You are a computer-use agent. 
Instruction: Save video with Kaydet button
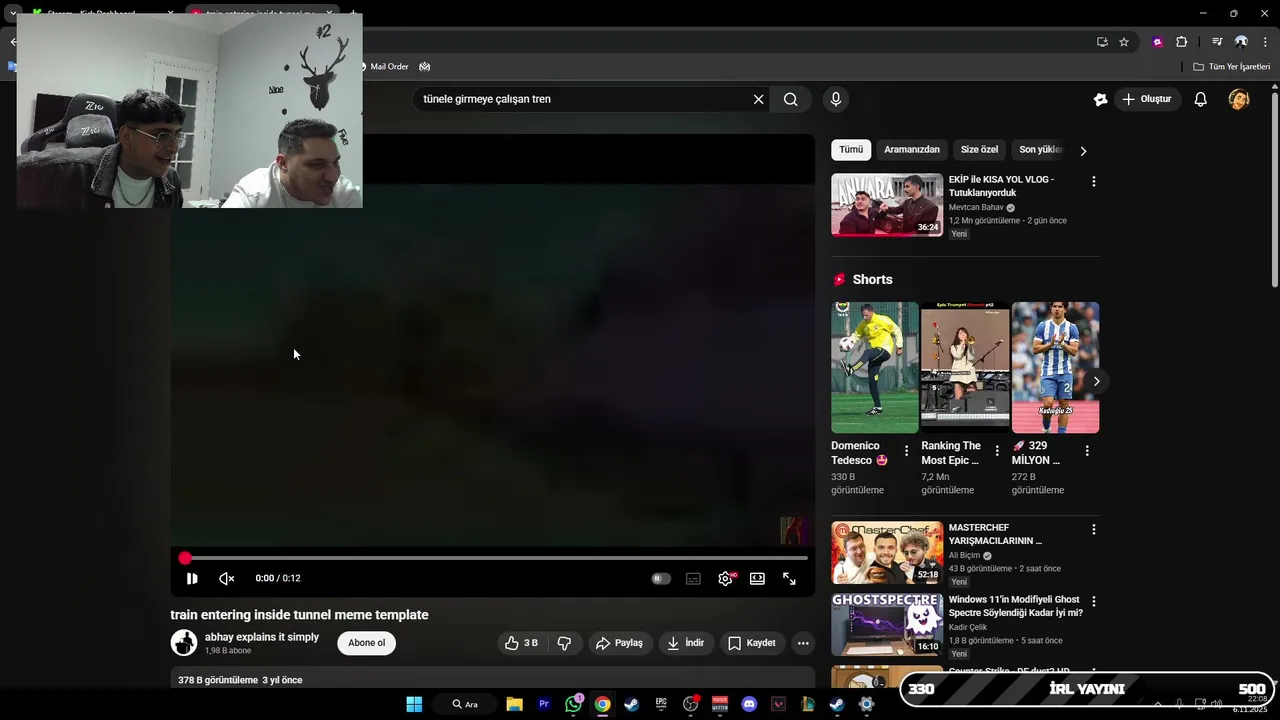pos(752,643)
